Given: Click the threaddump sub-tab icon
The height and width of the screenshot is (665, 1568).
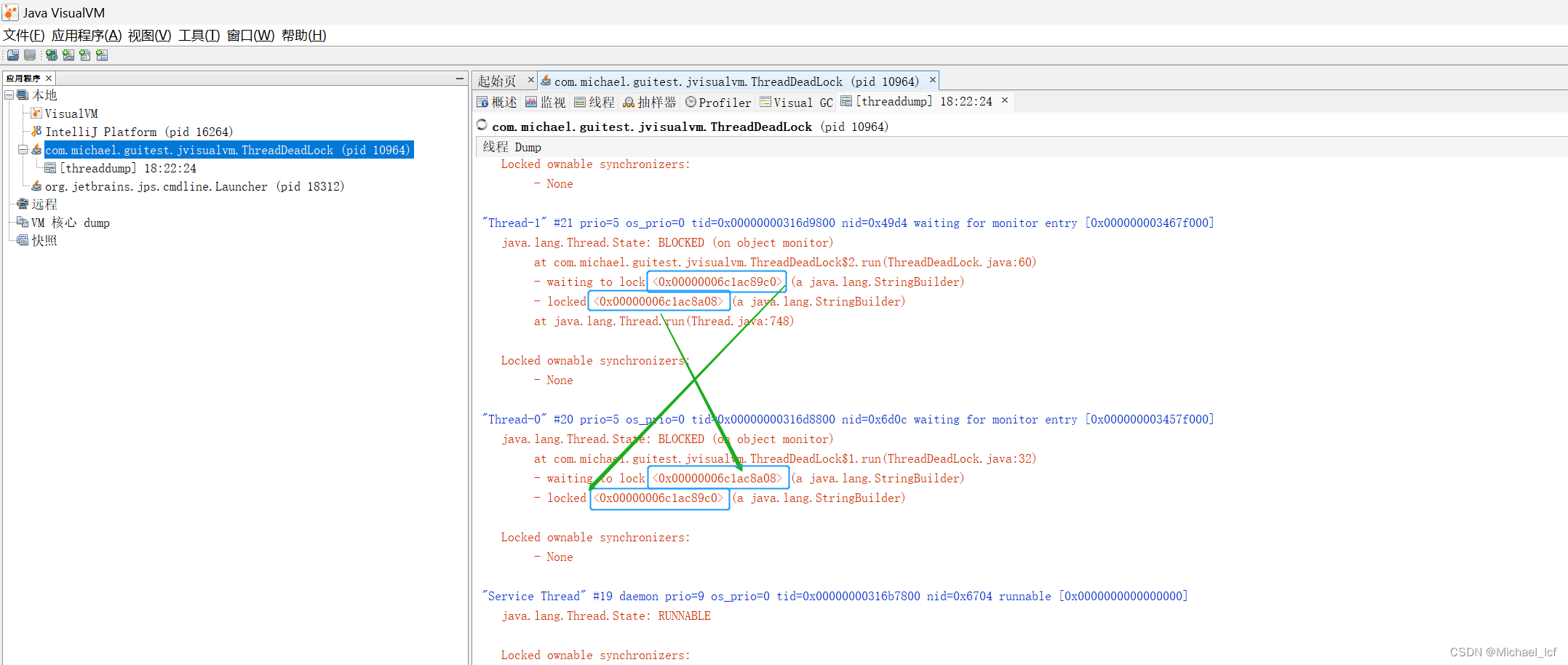Looking at the screenshot, I should click(846, 101).
